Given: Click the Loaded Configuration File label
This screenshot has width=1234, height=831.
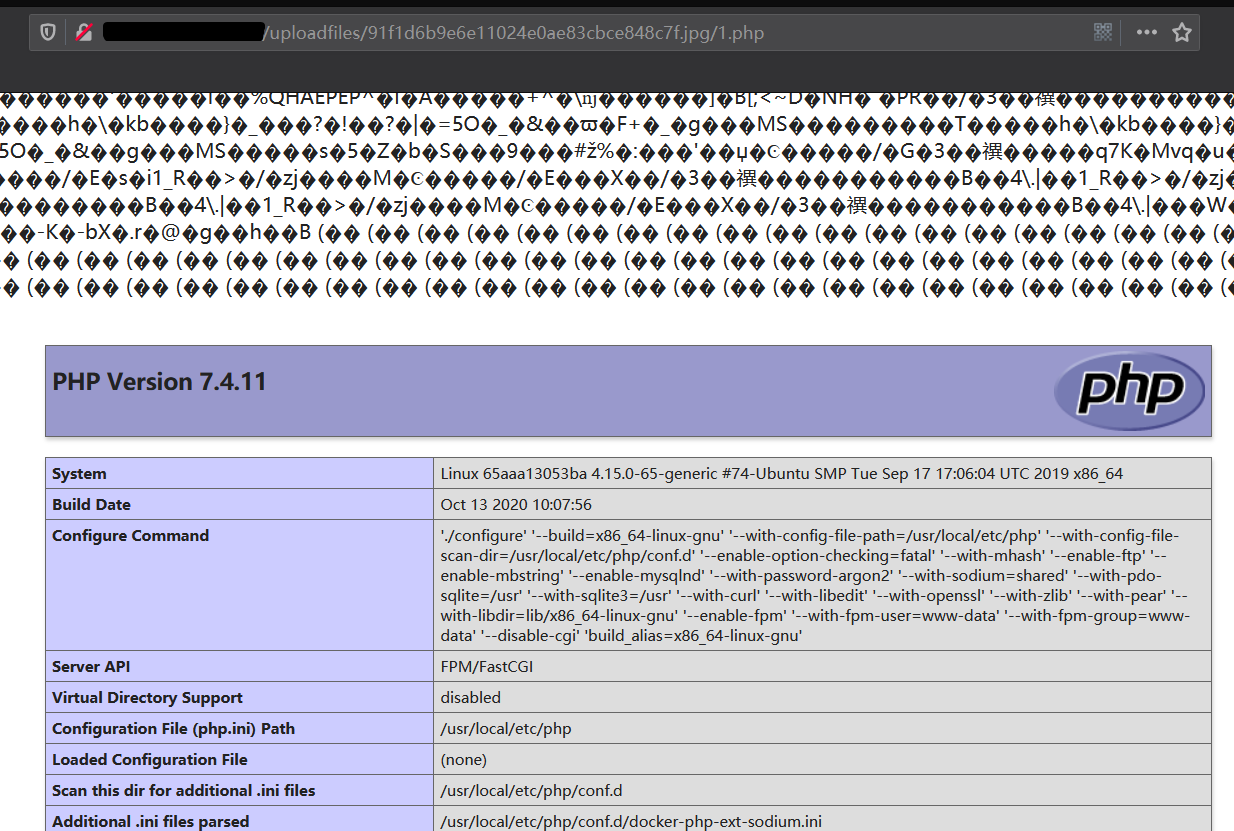Looking at the screenshot, I should 149,760.
